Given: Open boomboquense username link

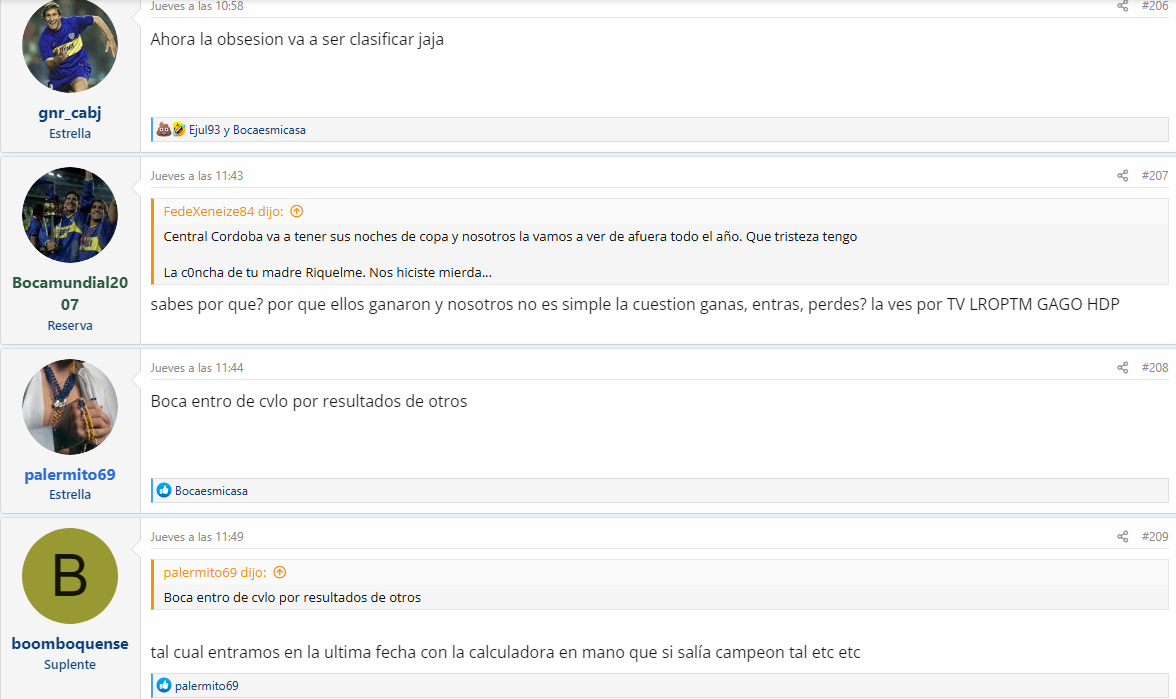Looking at the screenshot, I should (x=70, y=644).
